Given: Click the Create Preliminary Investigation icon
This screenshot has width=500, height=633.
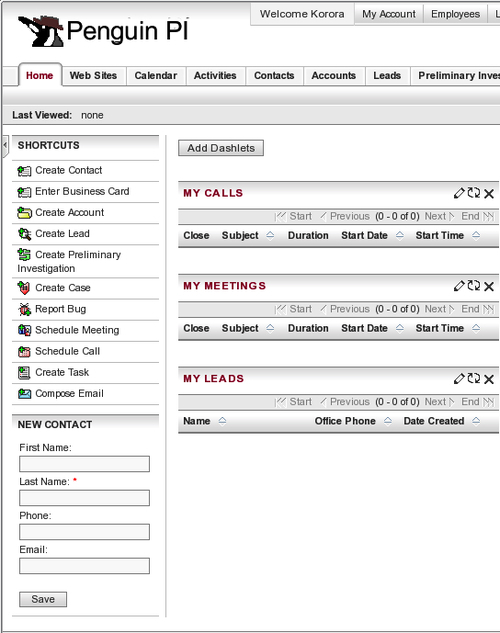Looking at the screenshot, I should (x=24, y=255).
